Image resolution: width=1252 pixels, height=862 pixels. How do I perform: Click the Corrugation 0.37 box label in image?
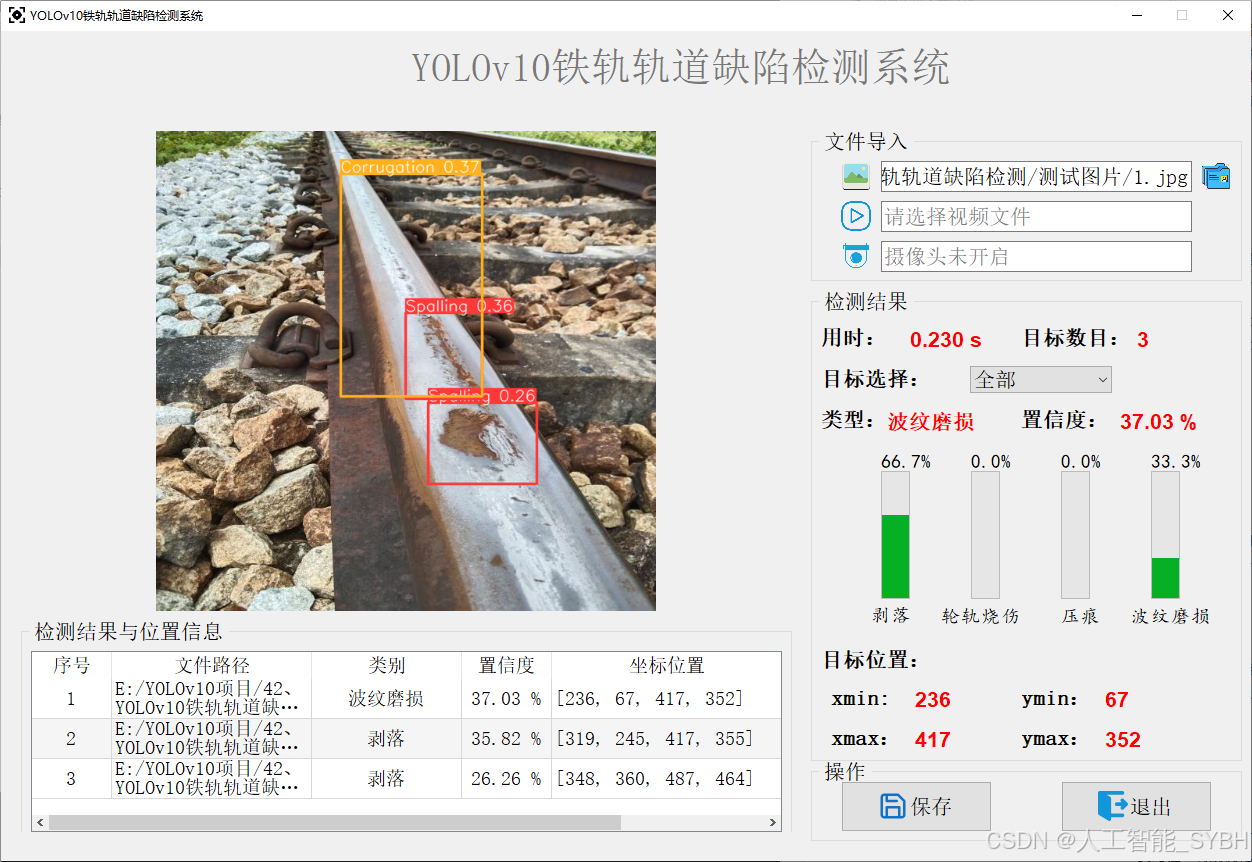click(411, 167)
